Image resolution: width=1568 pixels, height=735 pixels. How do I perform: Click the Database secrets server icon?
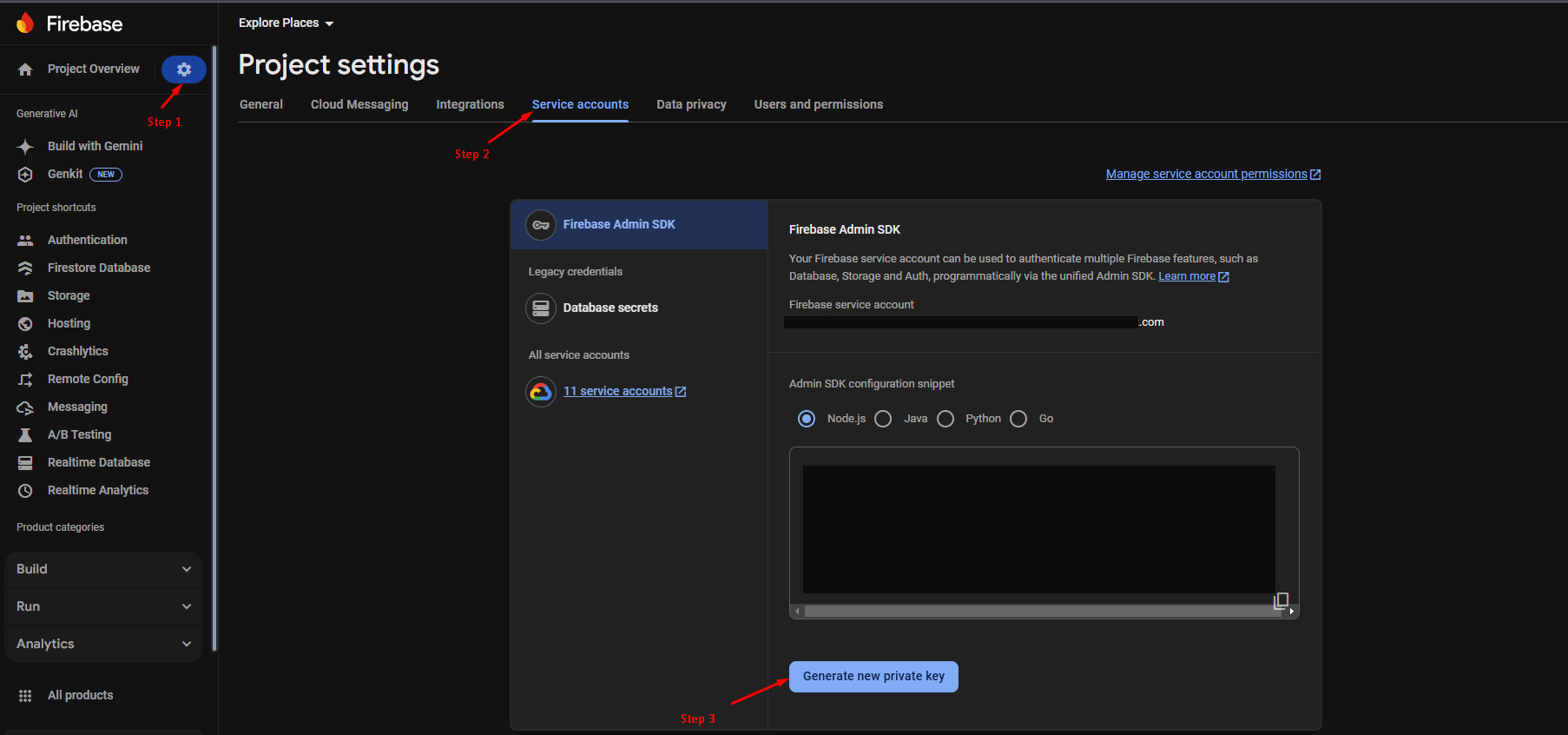(x=541, y=308)
